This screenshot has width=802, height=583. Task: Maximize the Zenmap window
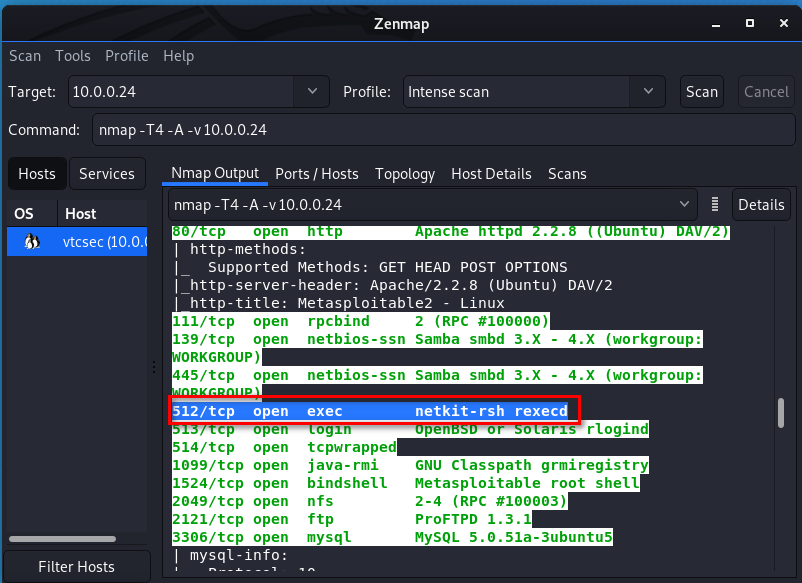coord(750,23)
